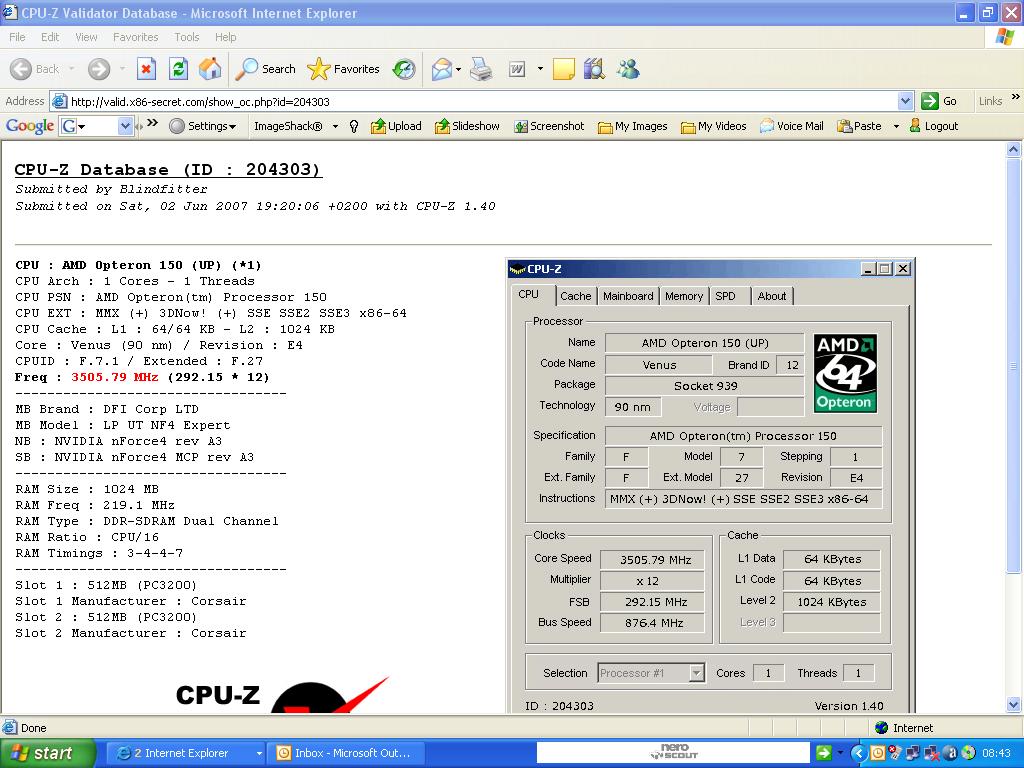Select the Memory tab in CPU-Z image
Screen dimensions: 1024x768
(x=684, y=296)
